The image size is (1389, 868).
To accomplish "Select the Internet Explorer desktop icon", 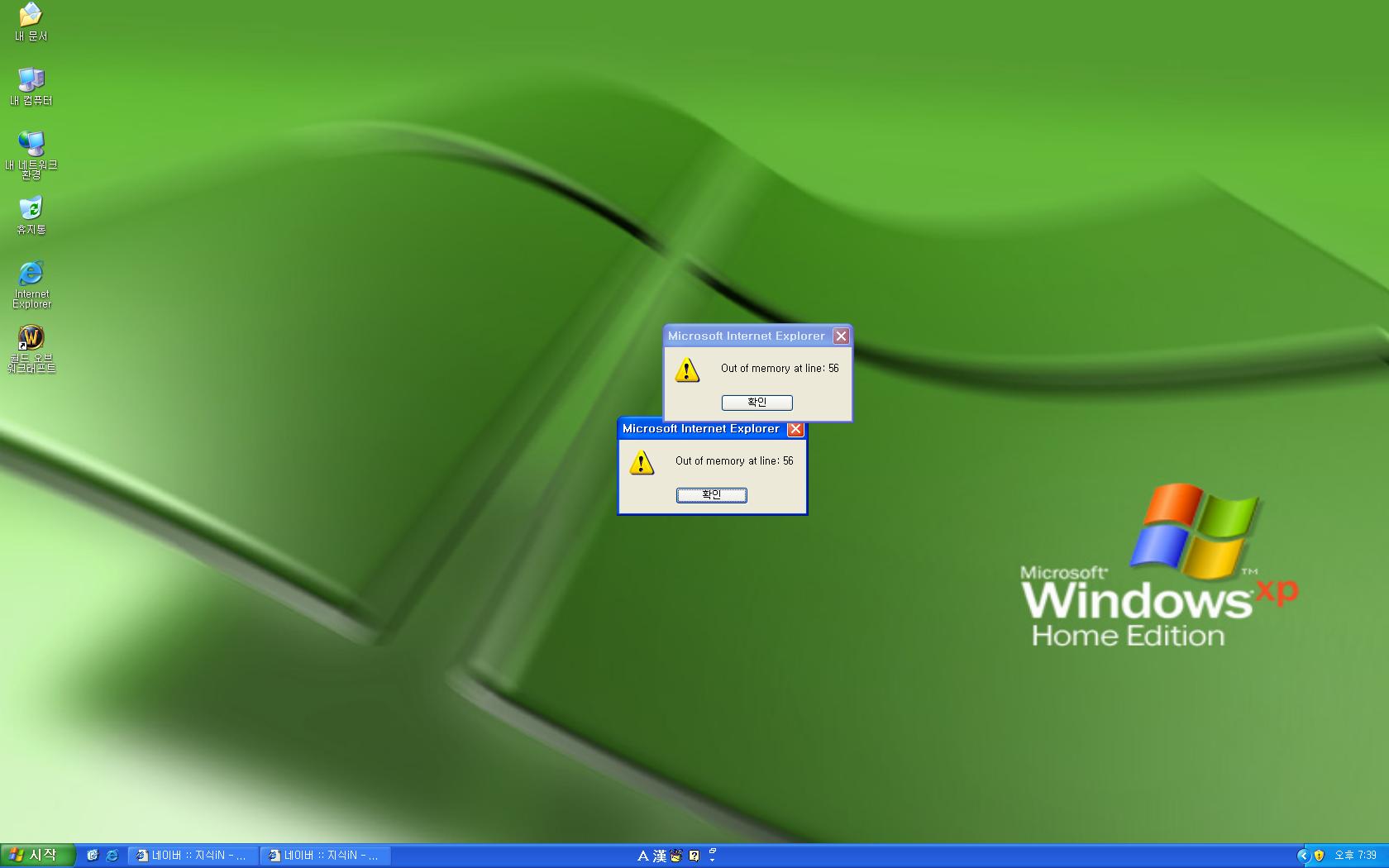I will 31,284.
